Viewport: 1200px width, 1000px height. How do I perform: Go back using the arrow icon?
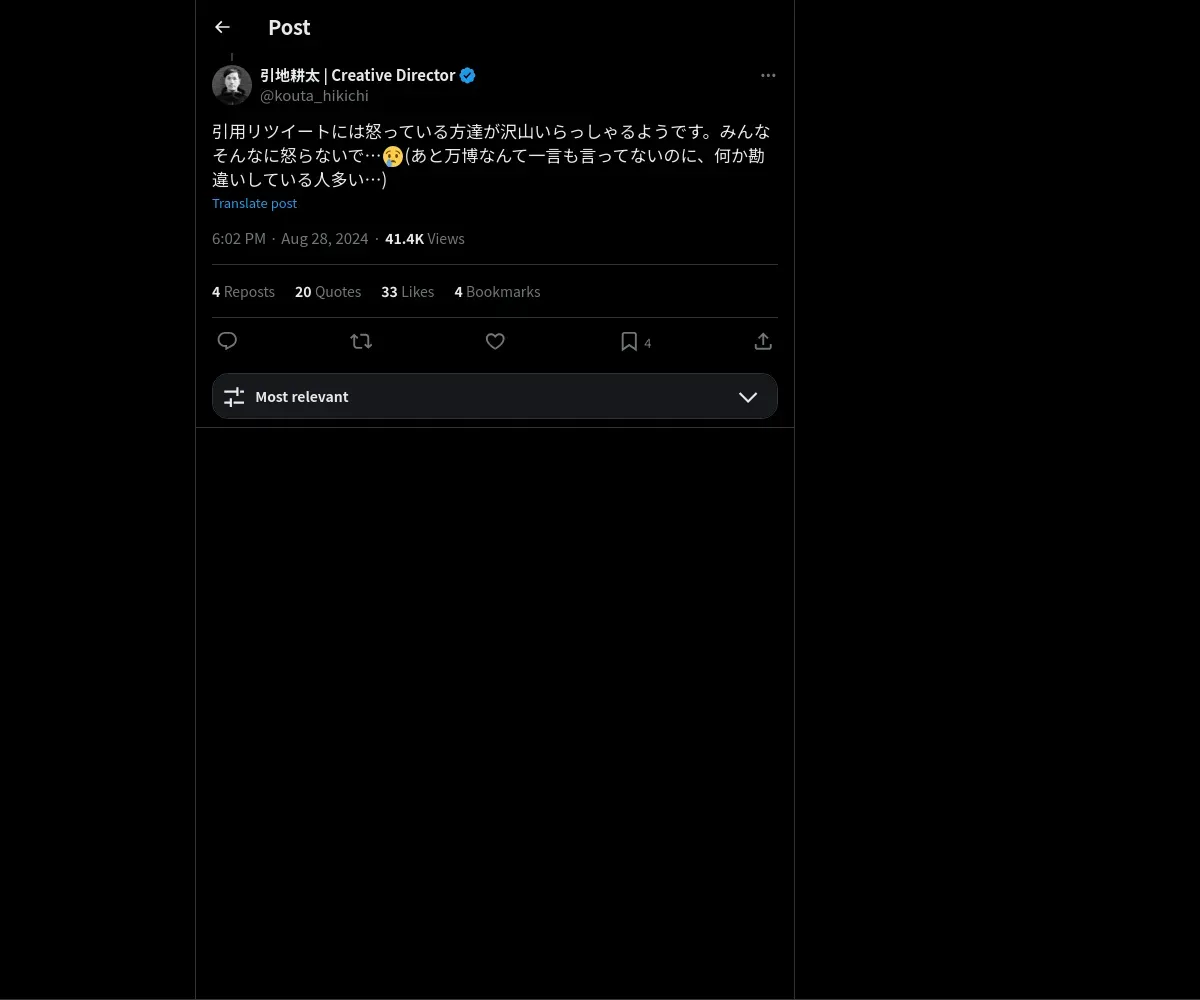point(222,27)
